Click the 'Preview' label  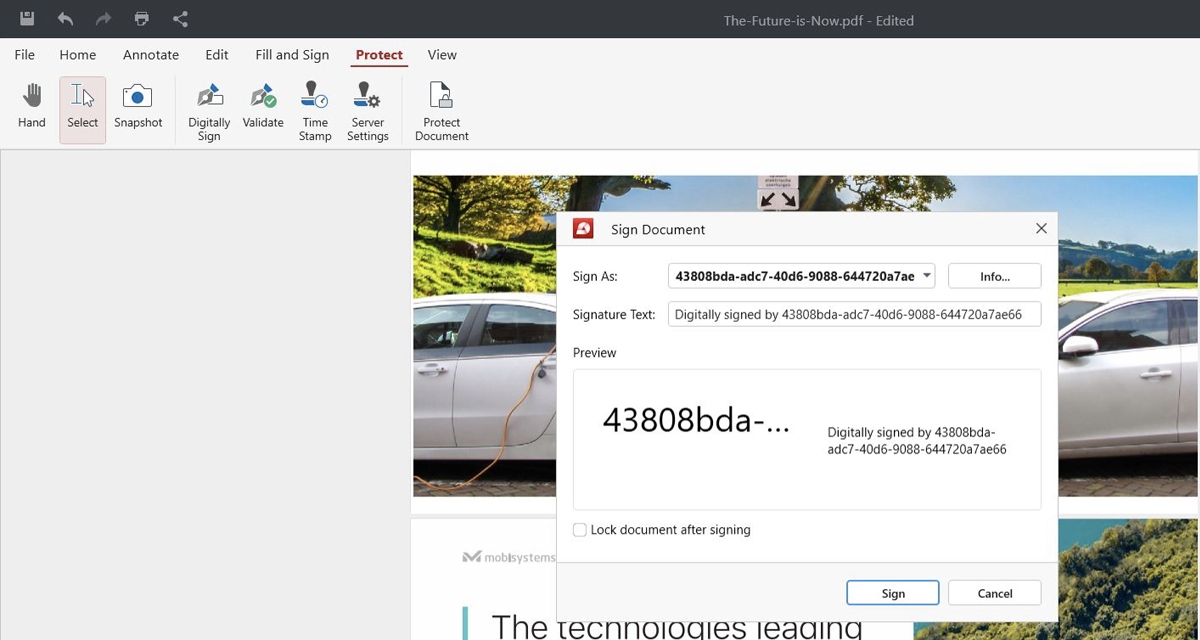(x=595, y=353)
